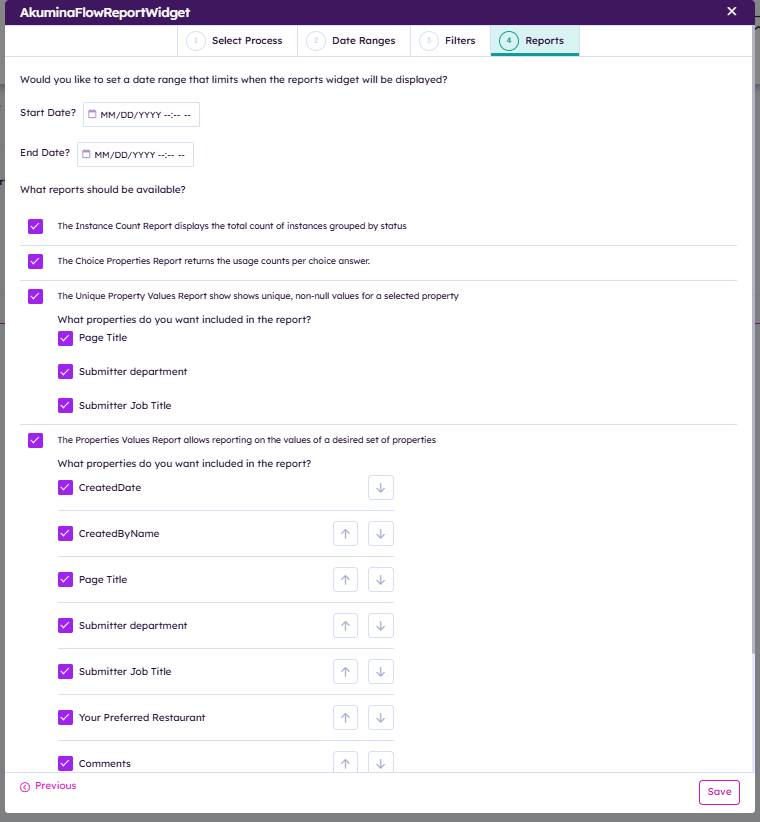Move CreatedDate down with its arrow icon
This screenshot has height=822, width=760.
(x=381, y=488)
